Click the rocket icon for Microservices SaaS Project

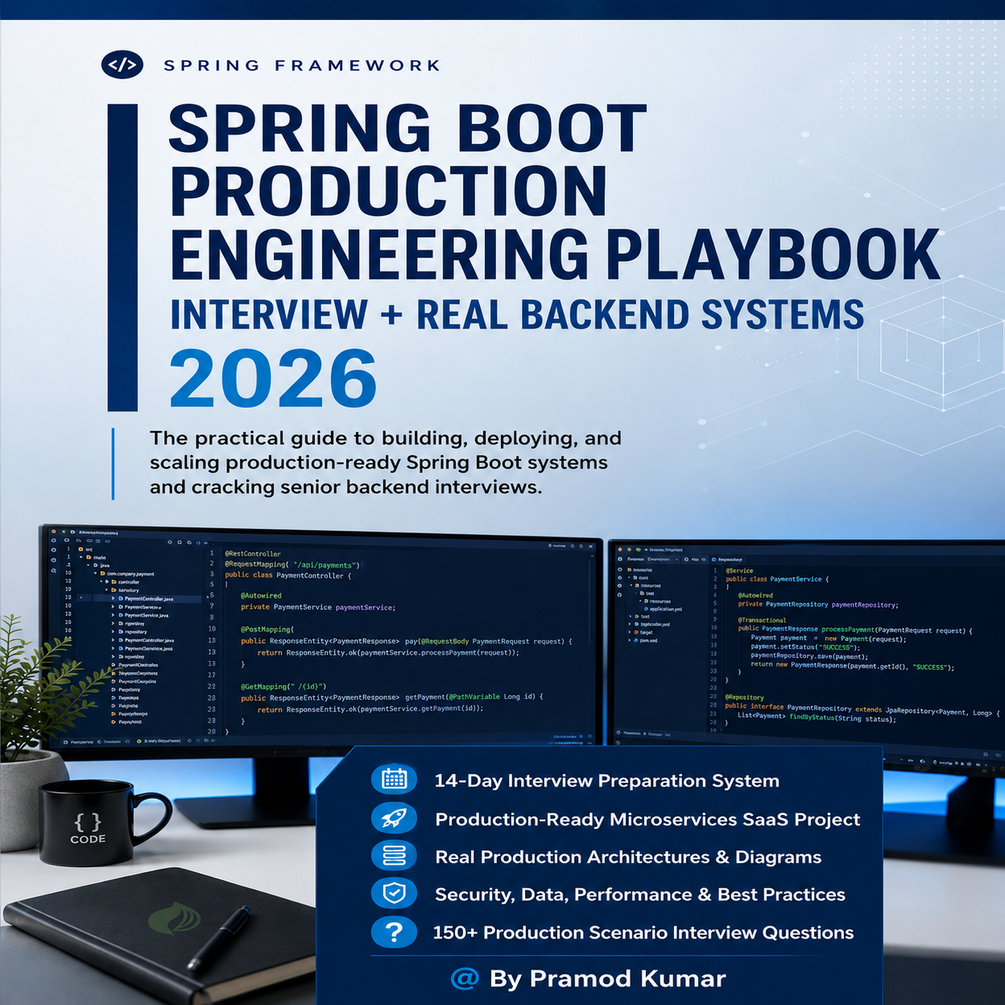pyautogui.click(x=394, y=818)
